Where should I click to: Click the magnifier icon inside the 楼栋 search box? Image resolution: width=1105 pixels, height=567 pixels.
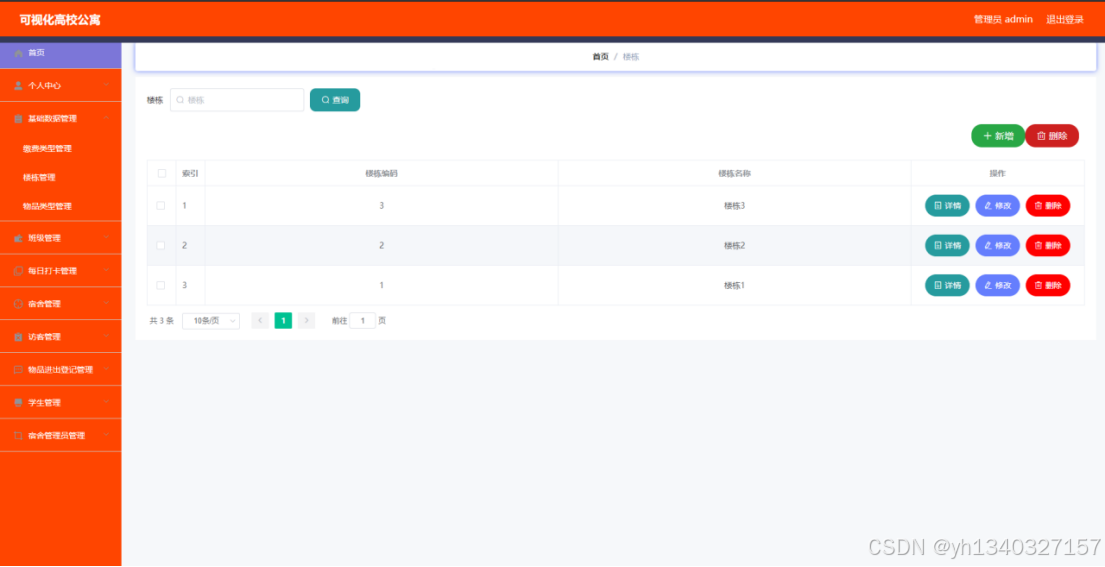(180, 100)
